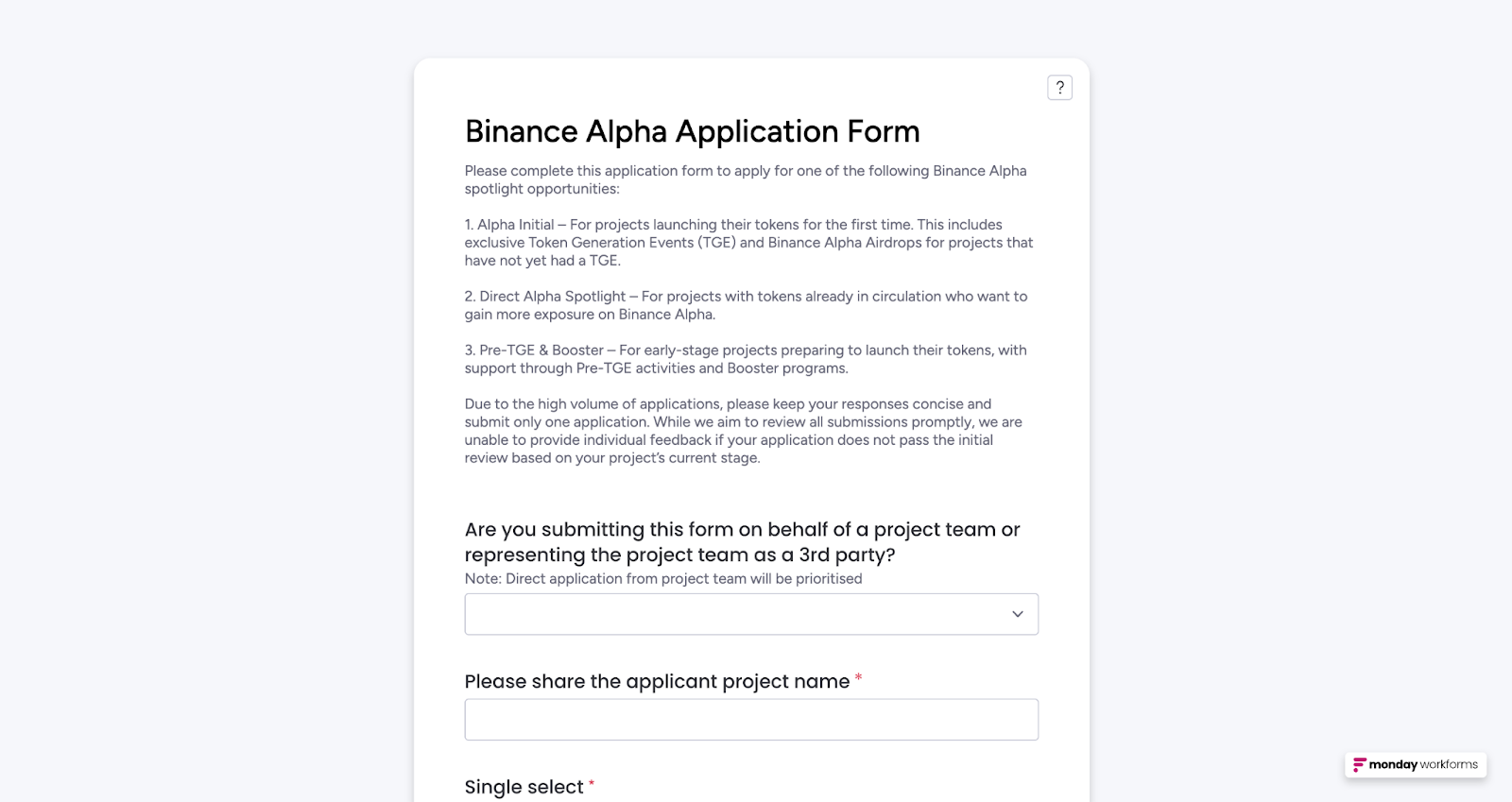This screenshot has height=802, width=1512.
Task: Open the question mark help icon
Action: click(x=1059, y=88)
